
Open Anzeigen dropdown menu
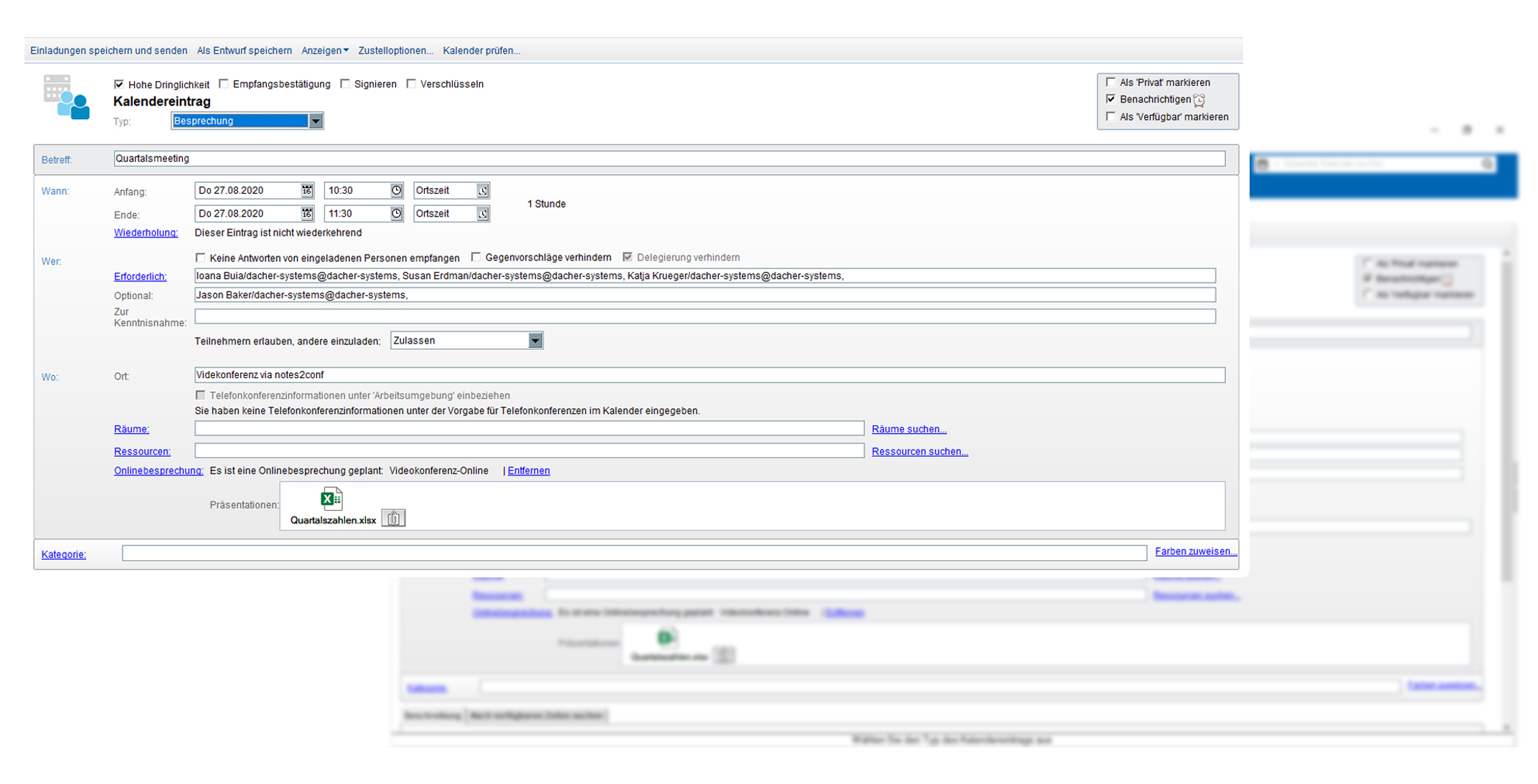(x=325, y=51)
